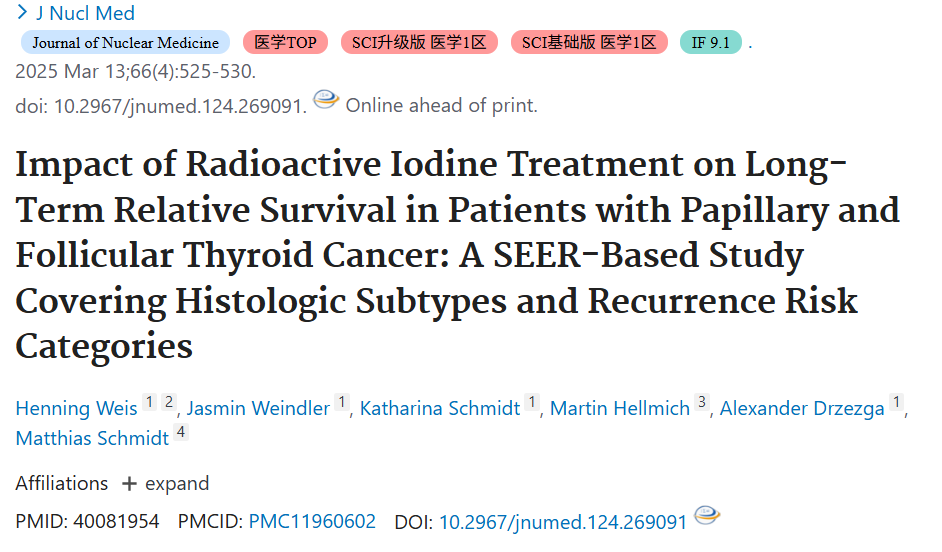Click affiliation superscript 4 of Matthias Schmidt
The image size is (942, 552).
click(x=181, y=431)
